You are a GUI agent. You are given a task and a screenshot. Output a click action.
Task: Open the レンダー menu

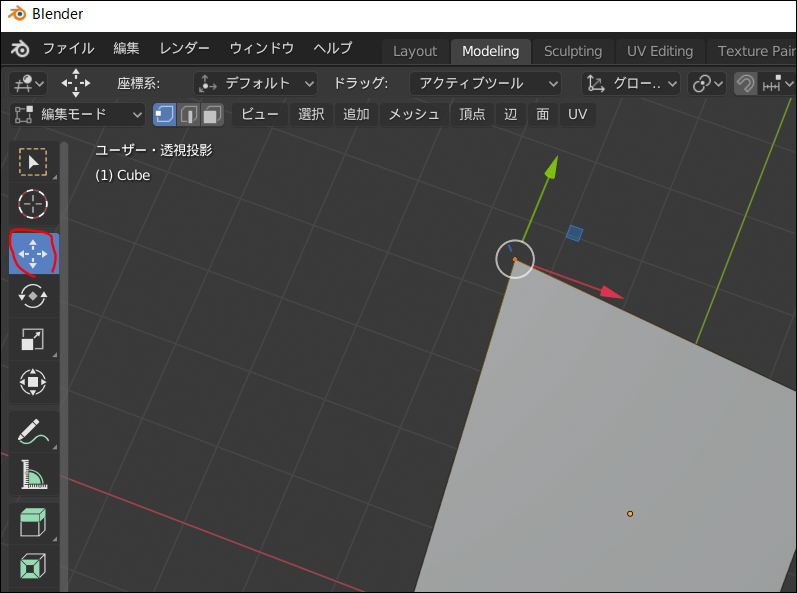tap(185, 48)
